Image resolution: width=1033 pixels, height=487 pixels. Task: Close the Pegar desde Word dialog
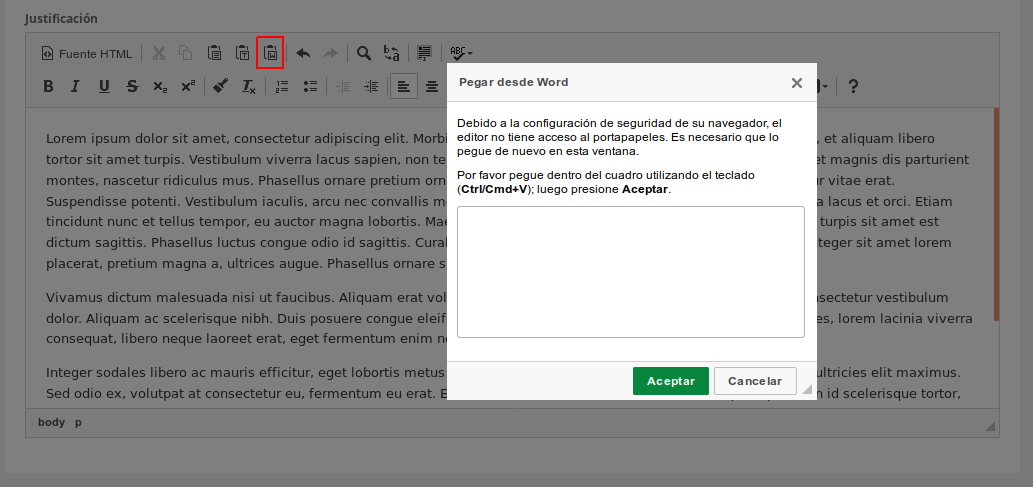point(797,83)
